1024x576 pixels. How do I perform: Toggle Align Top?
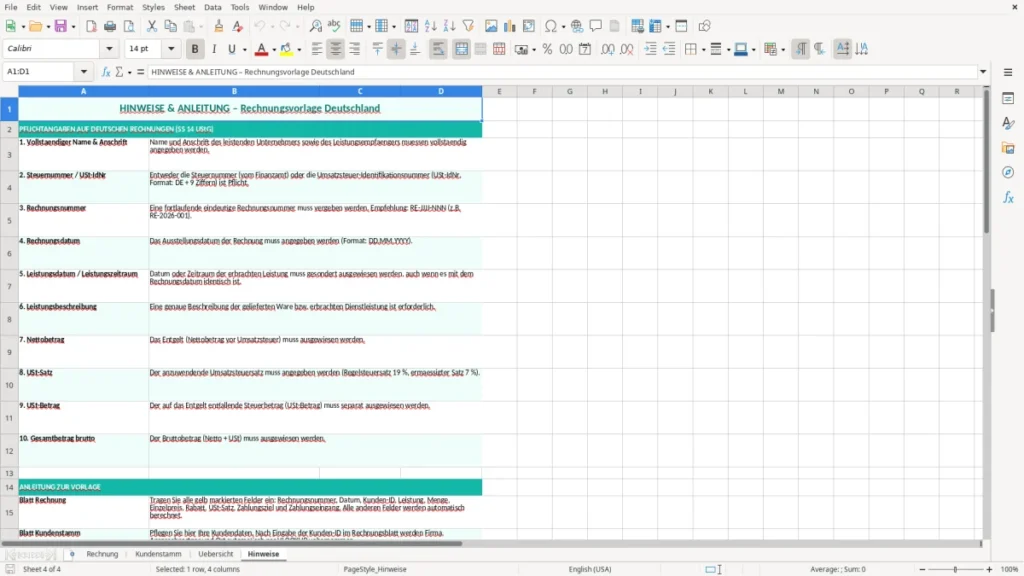(x=377, y=49)
